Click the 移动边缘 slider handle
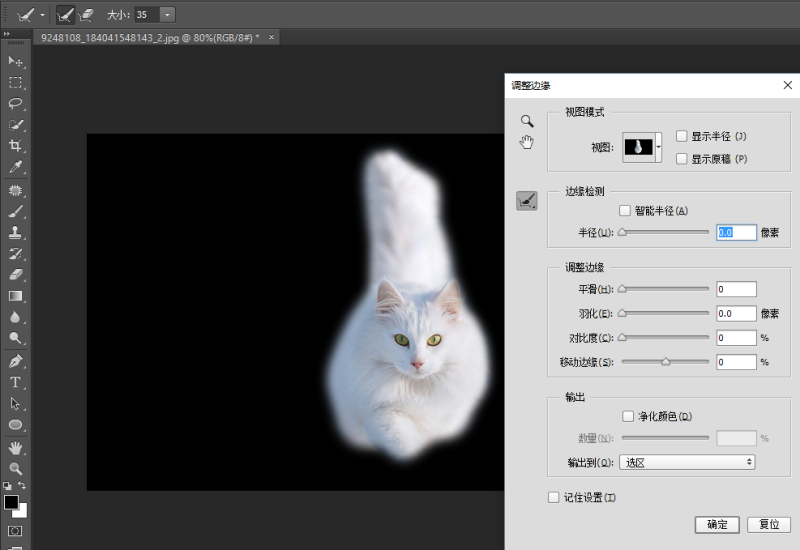This screenshot has height=550, width=800. 665,362
